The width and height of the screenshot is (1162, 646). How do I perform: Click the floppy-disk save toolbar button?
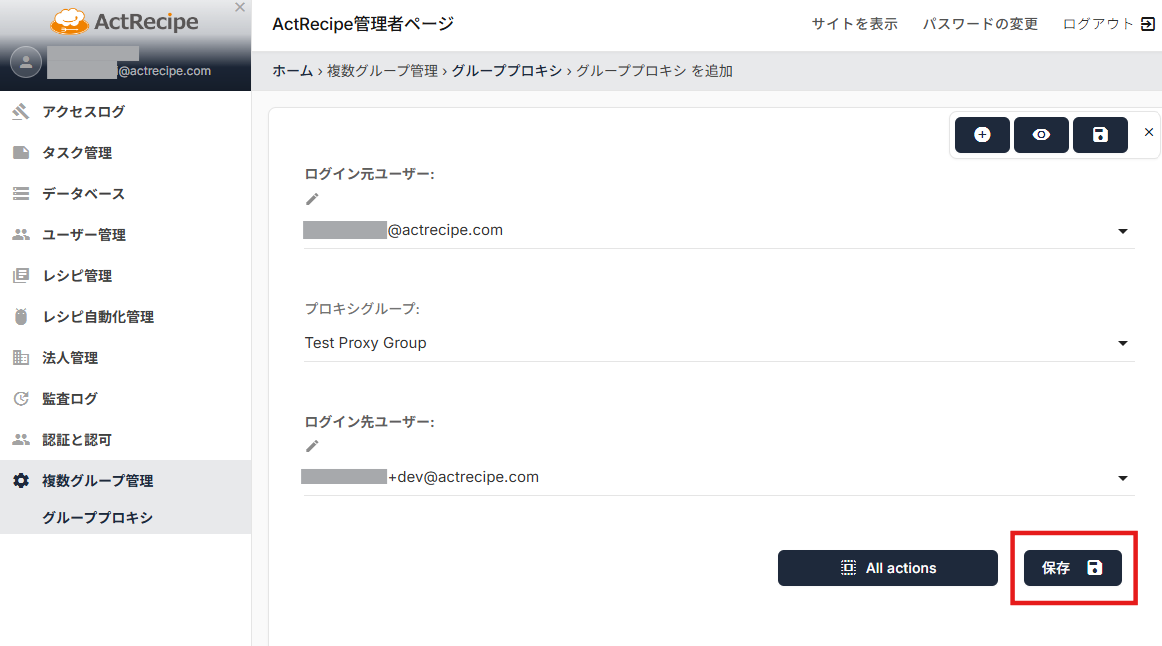click(1100, 135)
